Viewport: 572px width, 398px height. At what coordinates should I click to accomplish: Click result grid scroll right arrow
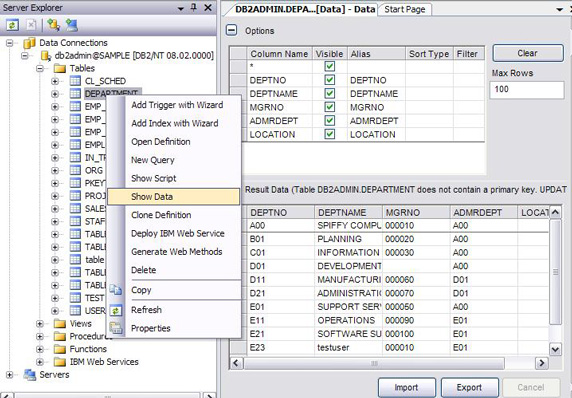coord(541,363)
